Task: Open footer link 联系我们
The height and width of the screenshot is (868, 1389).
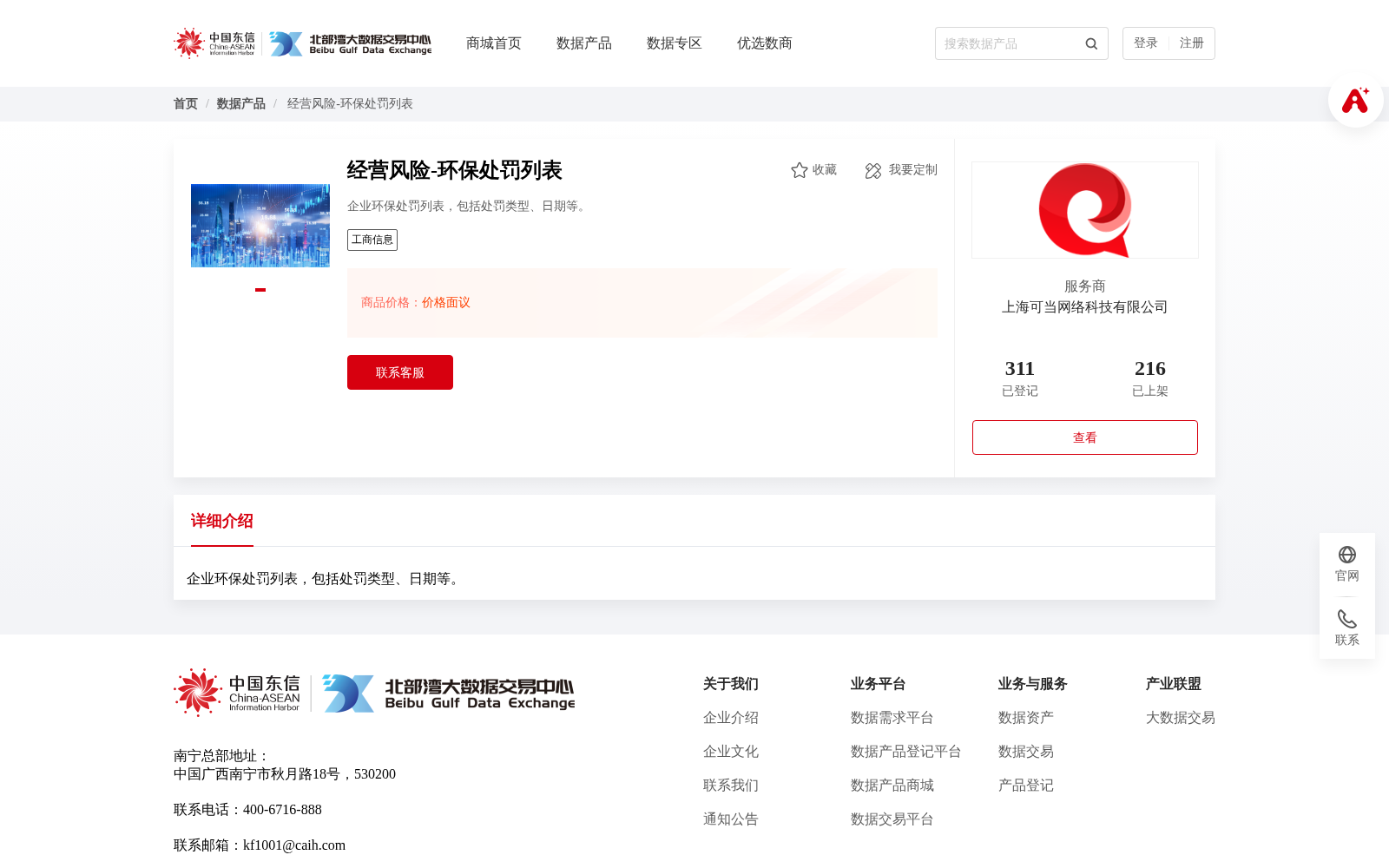Action: (731, 786)
